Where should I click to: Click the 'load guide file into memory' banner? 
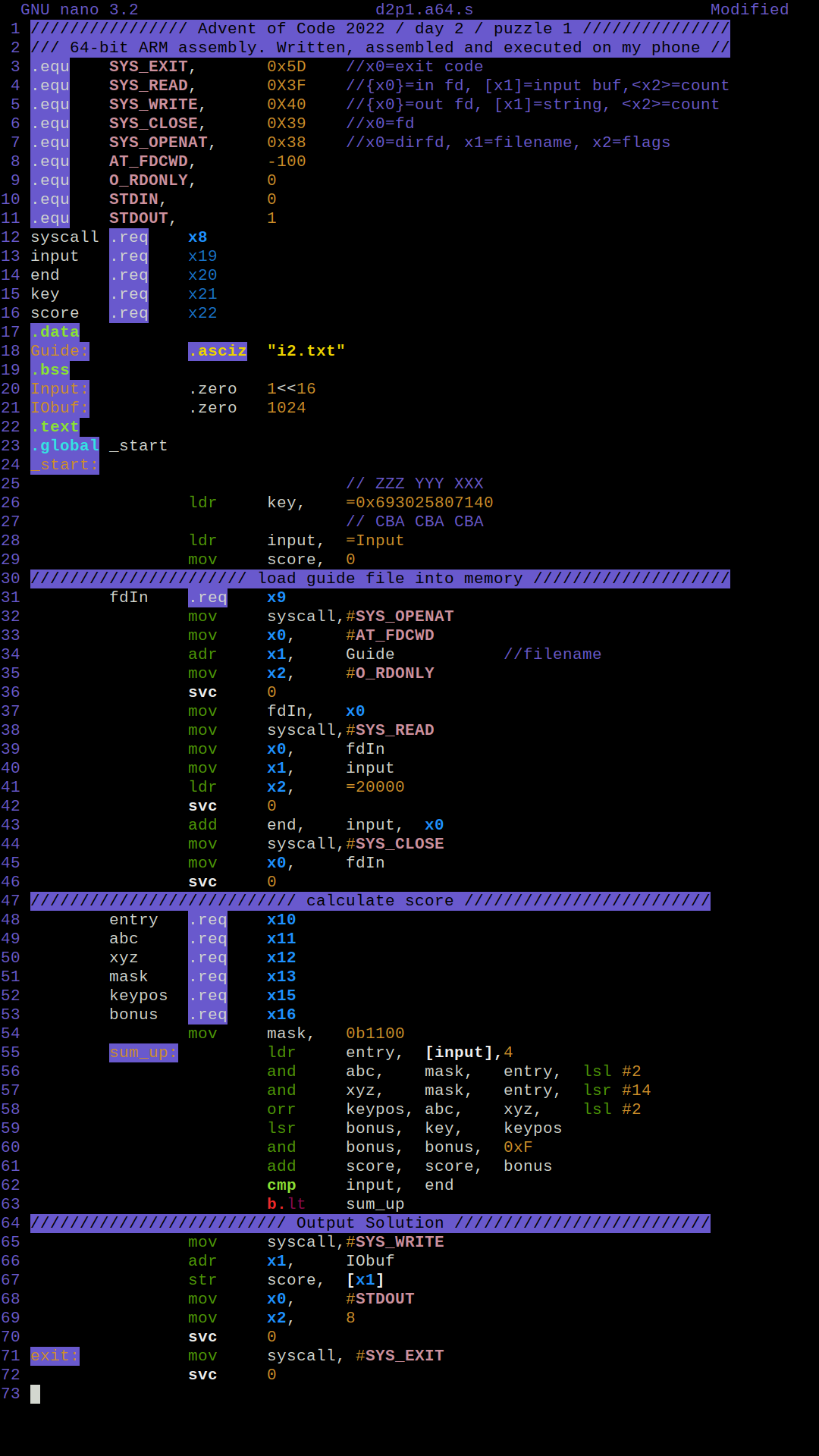[x=380, y=579]
